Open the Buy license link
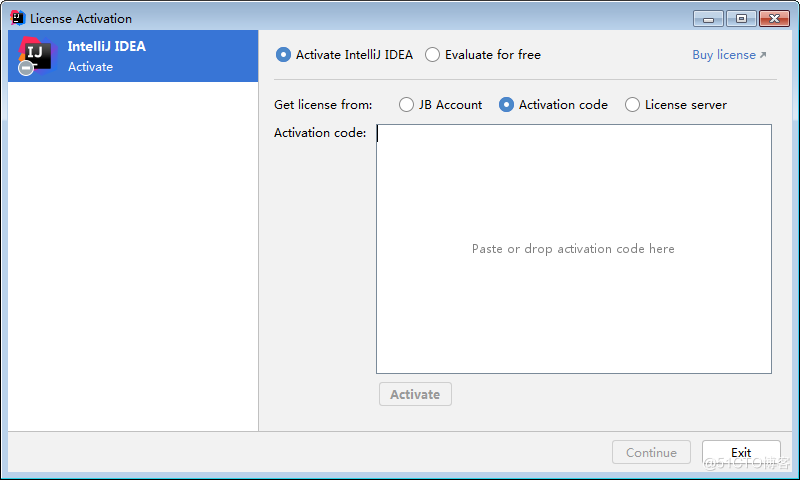Image resolution: width=800 pixels, height=480 pixels. click(x=723, y=55)
